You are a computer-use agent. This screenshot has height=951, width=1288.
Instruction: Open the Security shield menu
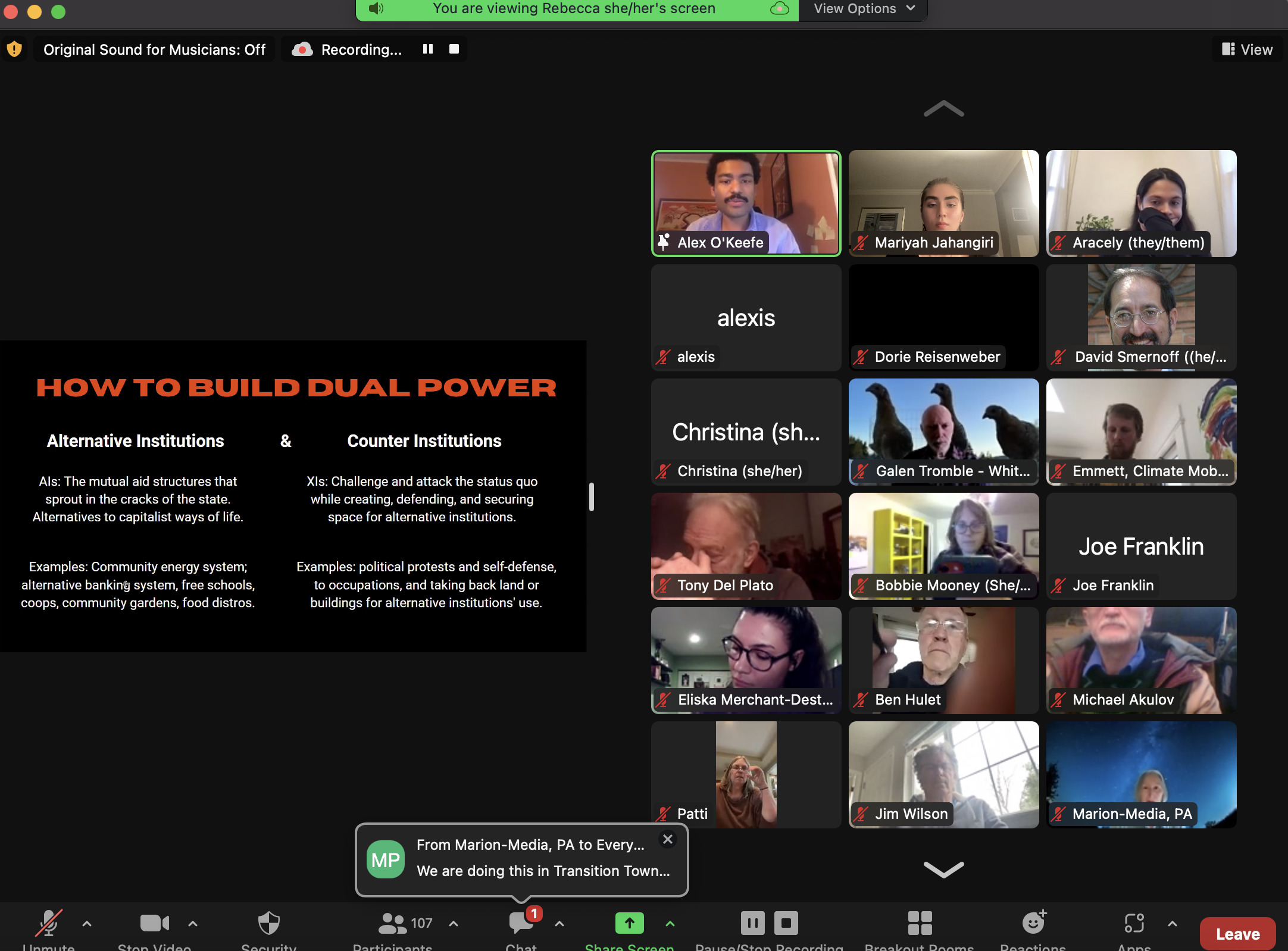point(269,923)
